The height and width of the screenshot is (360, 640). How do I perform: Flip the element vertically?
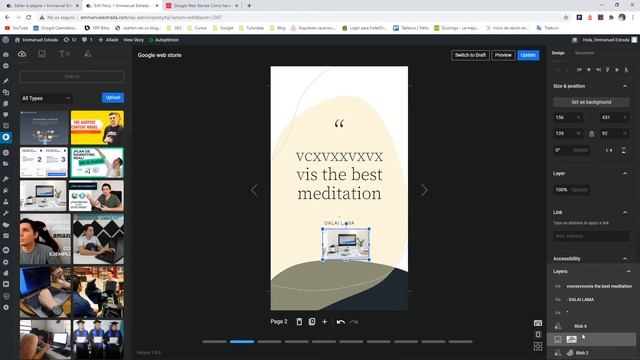[624, 150]
